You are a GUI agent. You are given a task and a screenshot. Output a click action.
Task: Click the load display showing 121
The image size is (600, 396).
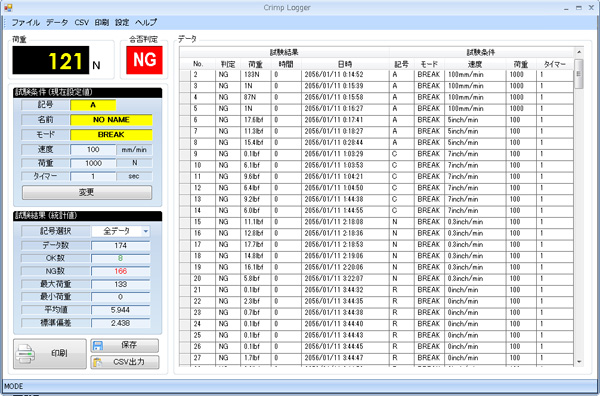coord(51,60)
